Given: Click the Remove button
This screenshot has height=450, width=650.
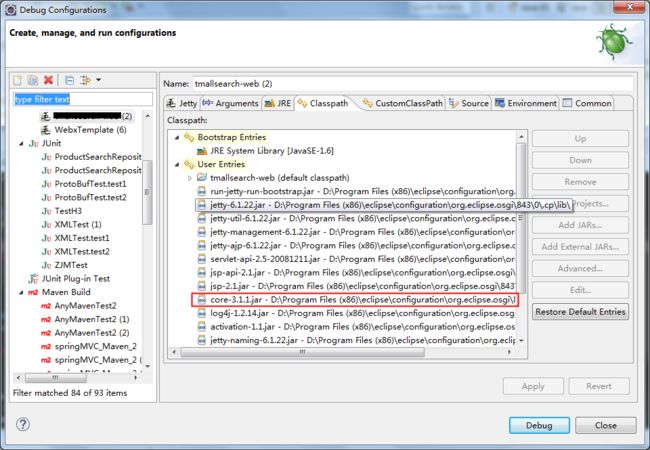Looking at the screenshot, I should [580, 182].
